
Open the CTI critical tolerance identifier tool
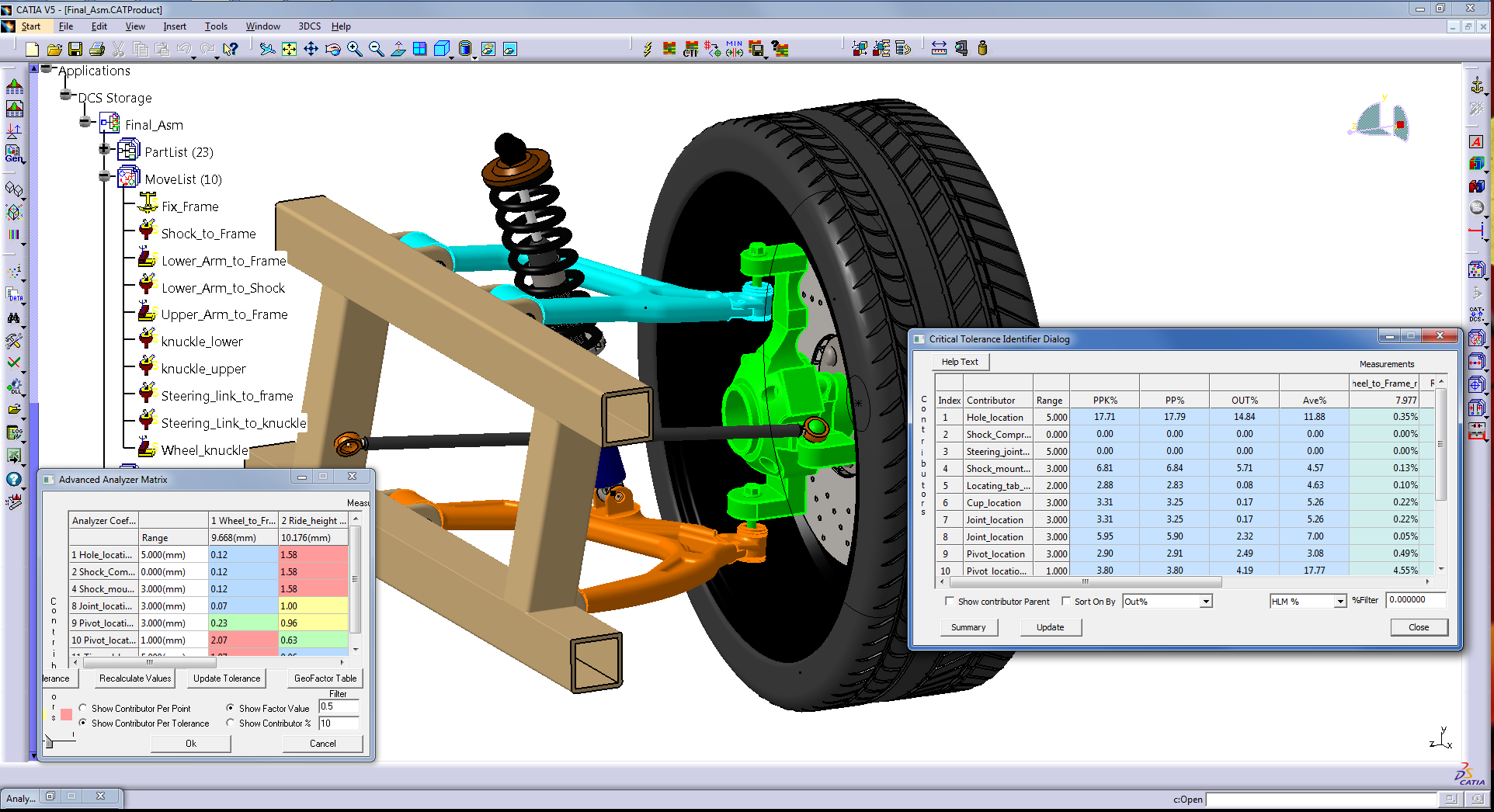click(x=690, y=50)
